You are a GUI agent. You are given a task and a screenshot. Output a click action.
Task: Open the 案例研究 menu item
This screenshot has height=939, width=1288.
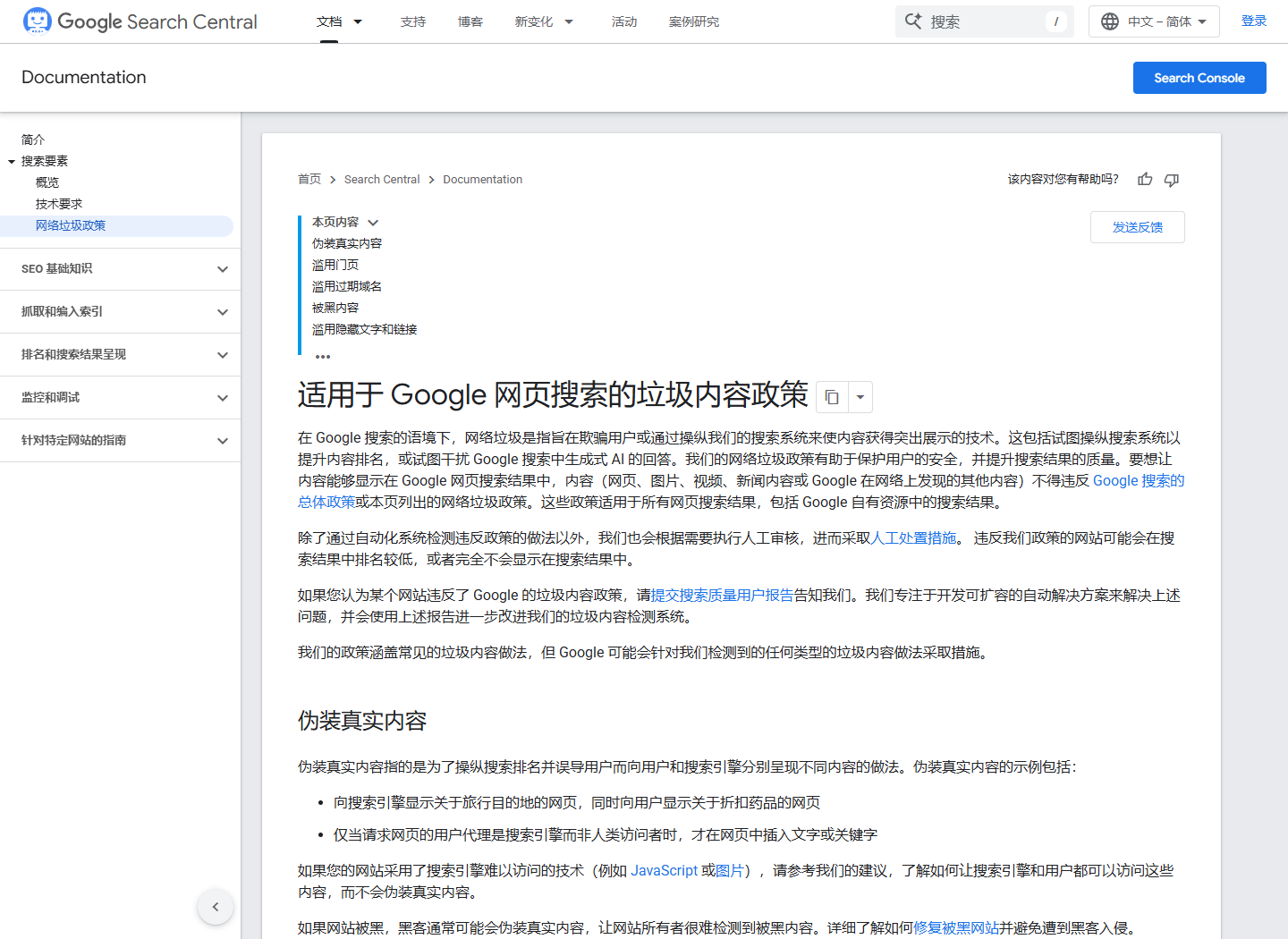coord(694,21)
